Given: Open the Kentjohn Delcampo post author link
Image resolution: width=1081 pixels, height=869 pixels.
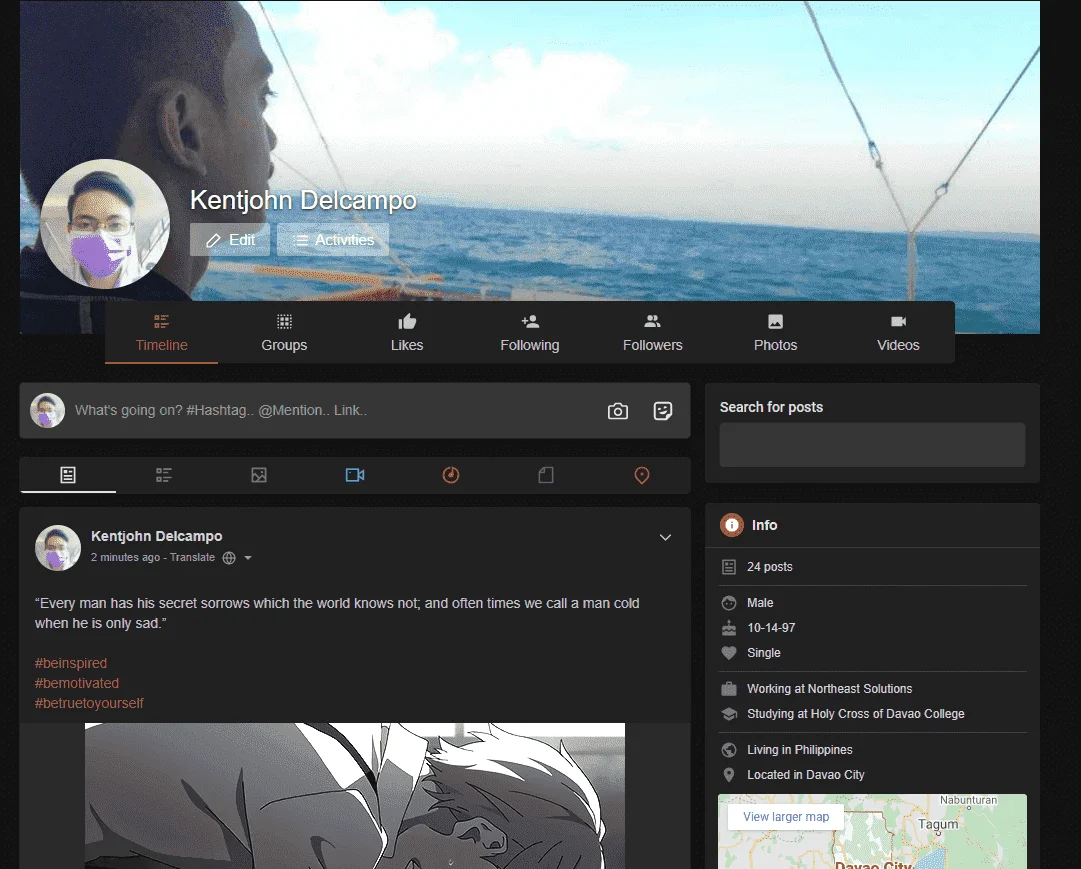Looking at the screenshot, I should 156,536.
